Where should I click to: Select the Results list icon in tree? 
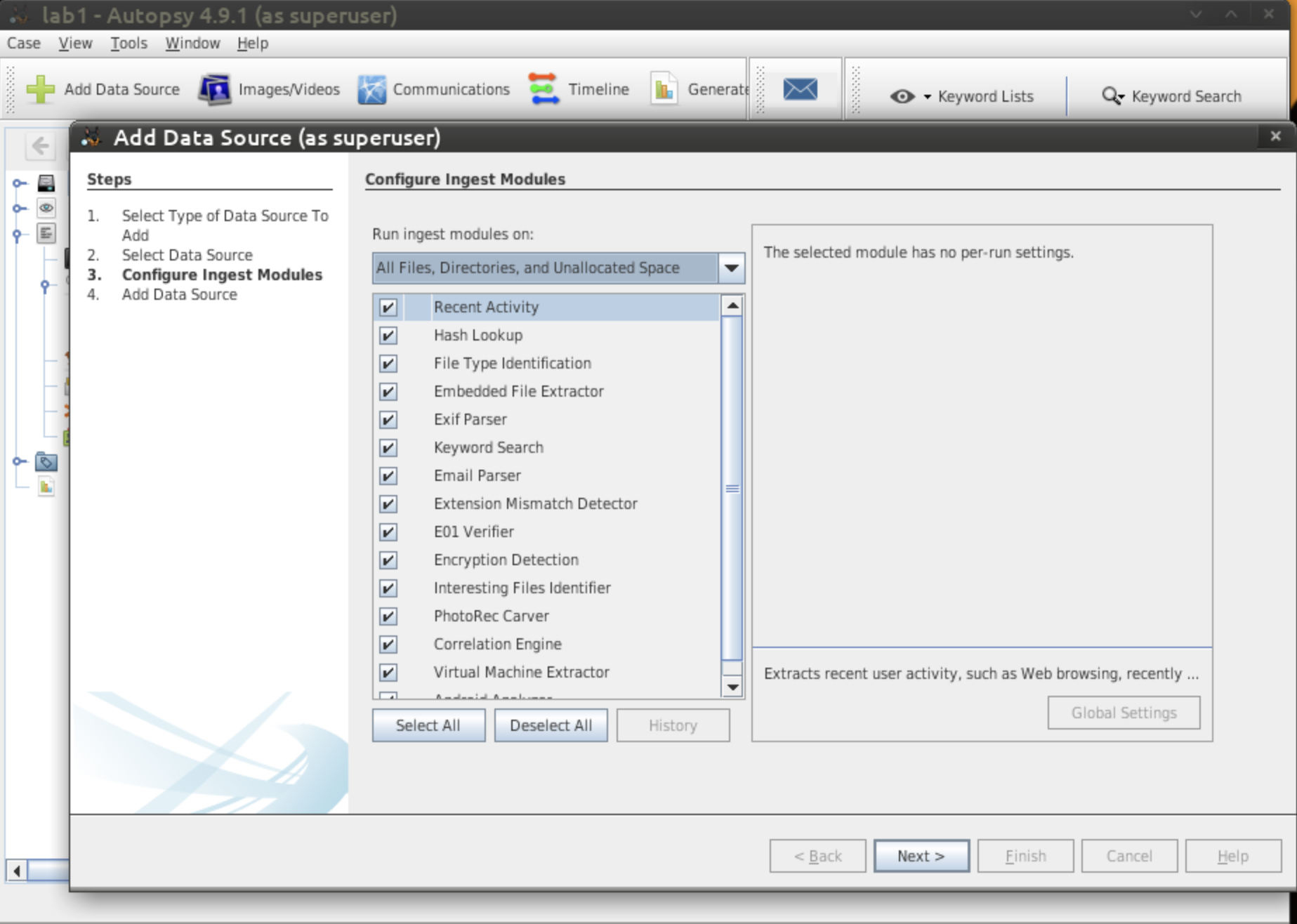pyautogui.click(x=46, y=233)
